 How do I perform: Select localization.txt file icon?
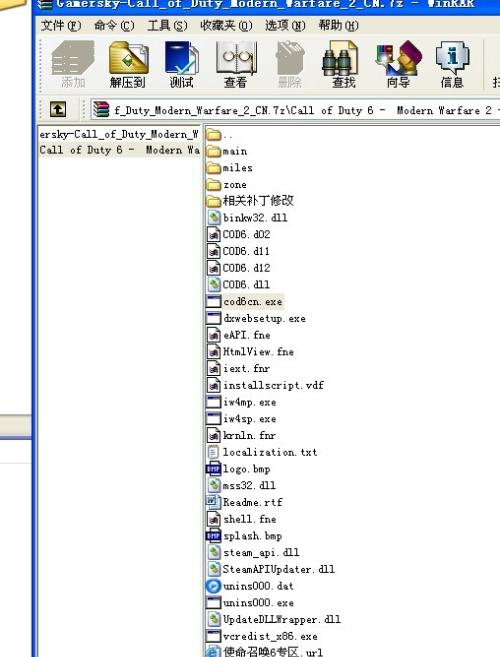pos(213,452)
